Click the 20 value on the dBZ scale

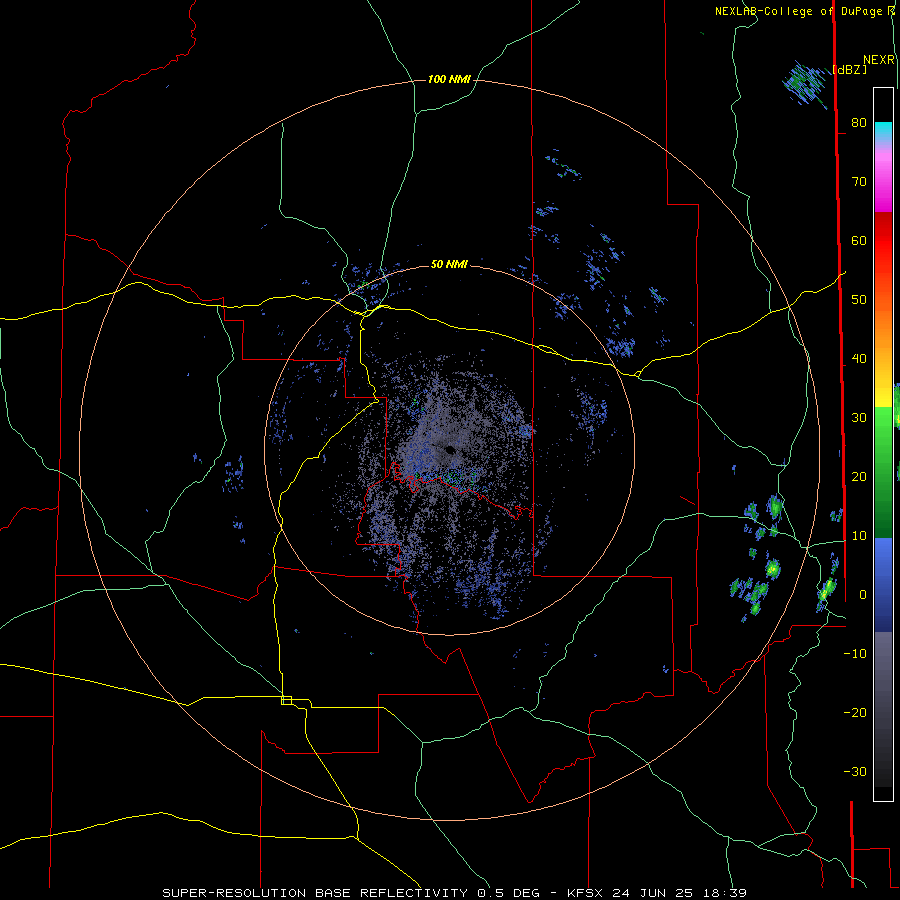tap(859, 477)
